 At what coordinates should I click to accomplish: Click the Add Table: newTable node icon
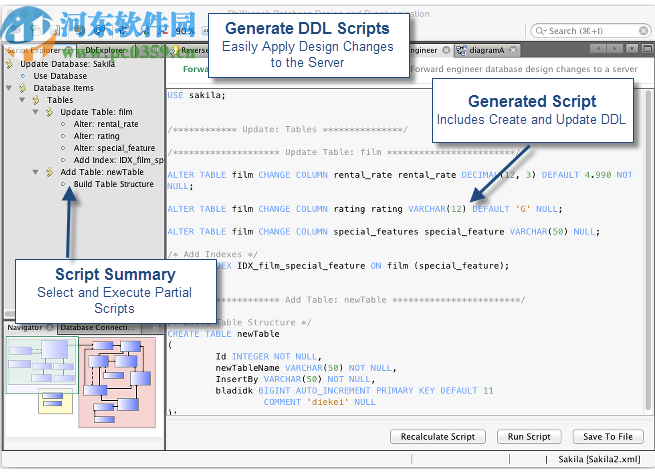(x=49, y=172)
